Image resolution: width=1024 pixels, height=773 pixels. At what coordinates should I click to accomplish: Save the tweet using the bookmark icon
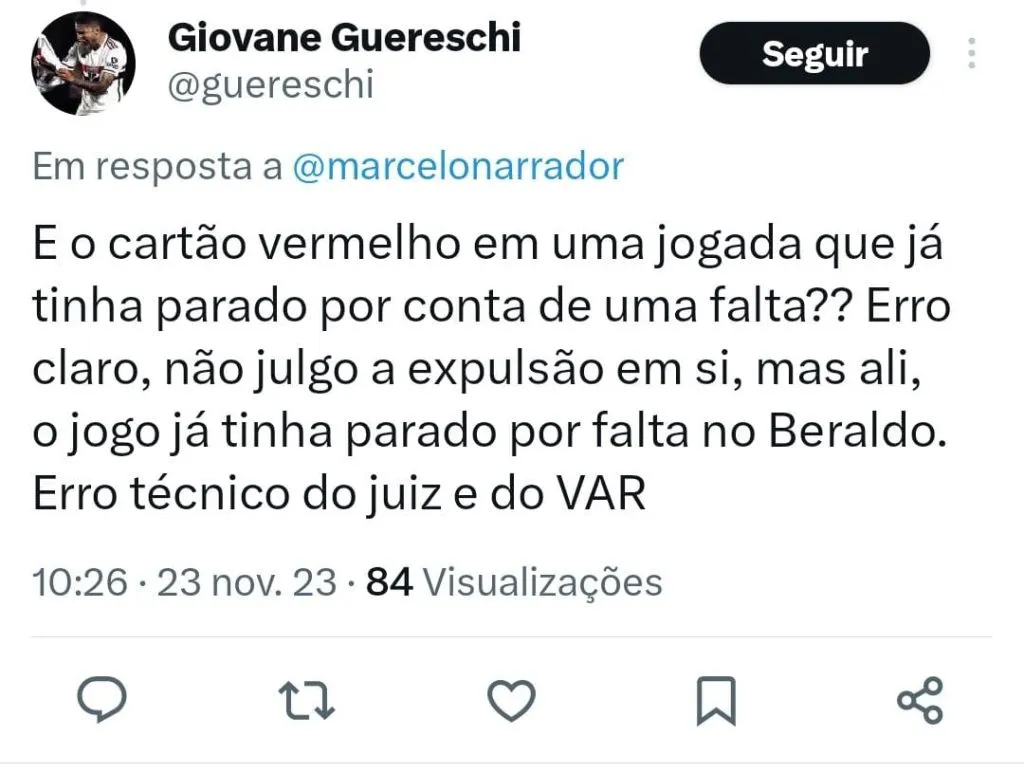tap(716, 701)
